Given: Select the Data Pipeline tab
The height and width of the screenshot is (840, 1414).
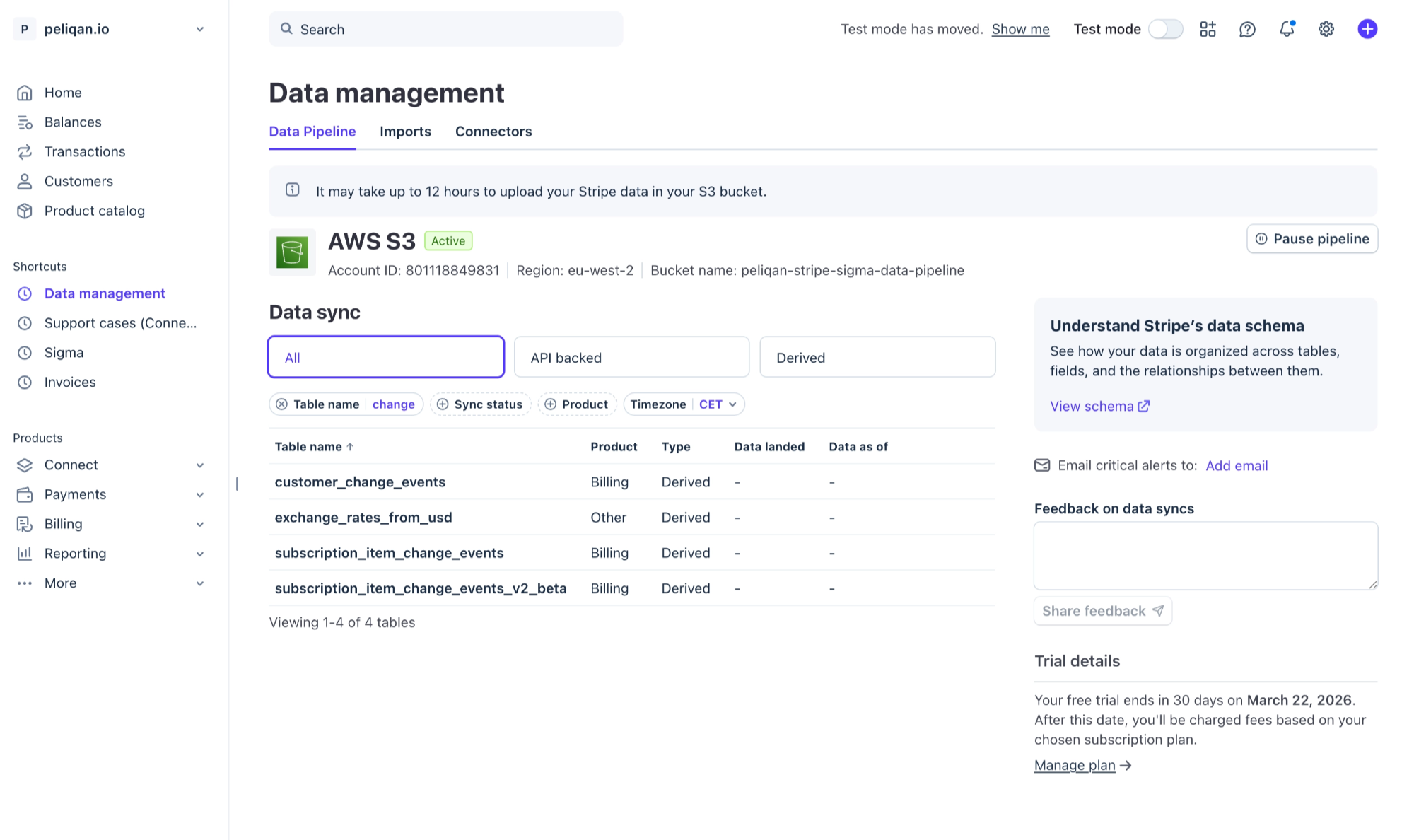Looking at the screenshot, I should pyautogui.click(x=312, y=132).
